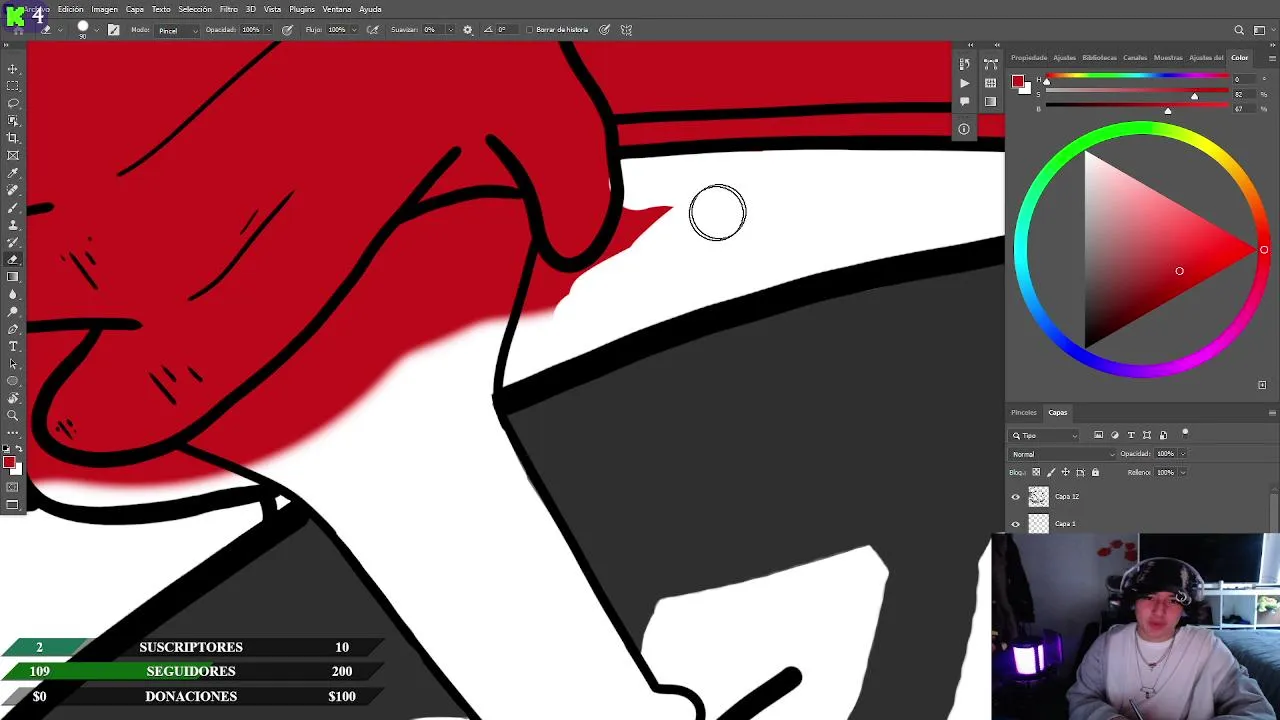The image size is (1280, 720).
Task: Toggle lock image pixels brush icon
Action: (x=1051, y=472)
